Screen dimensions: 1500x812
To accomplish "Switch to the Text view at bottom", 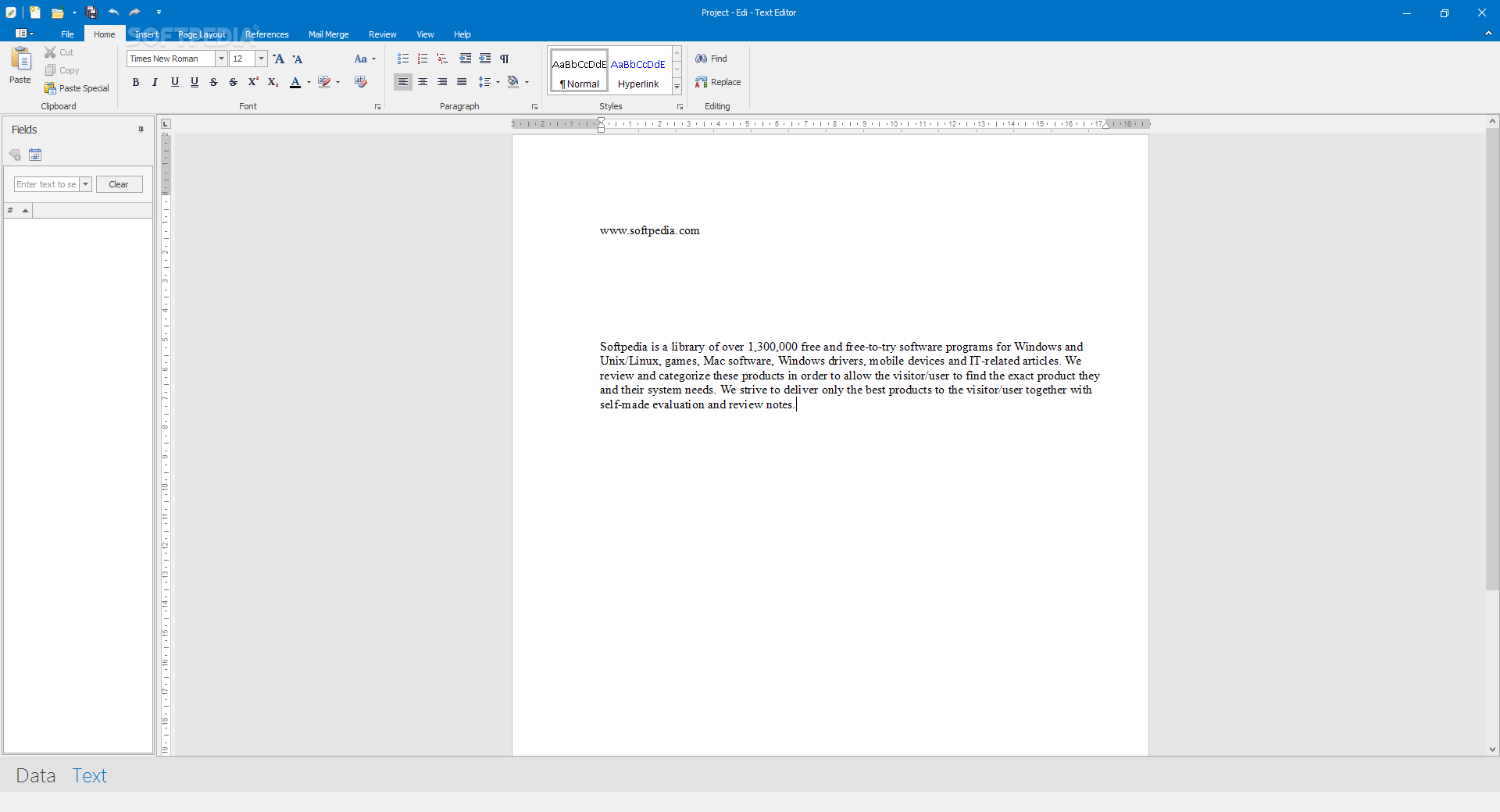I will 90,775.
